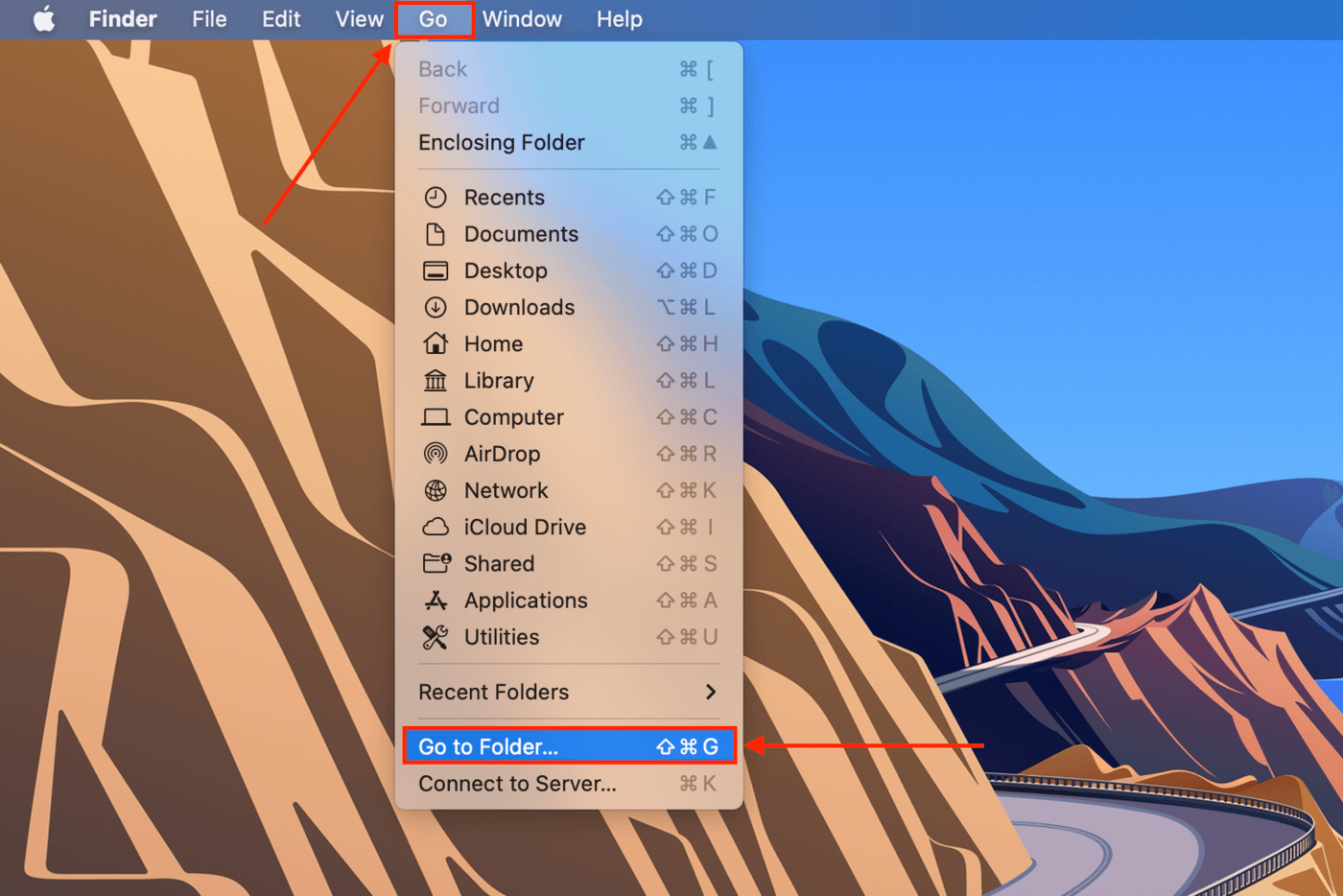Click the ⇧⌘G shortcut label
1343x896 pixels.
pos(687,746)
